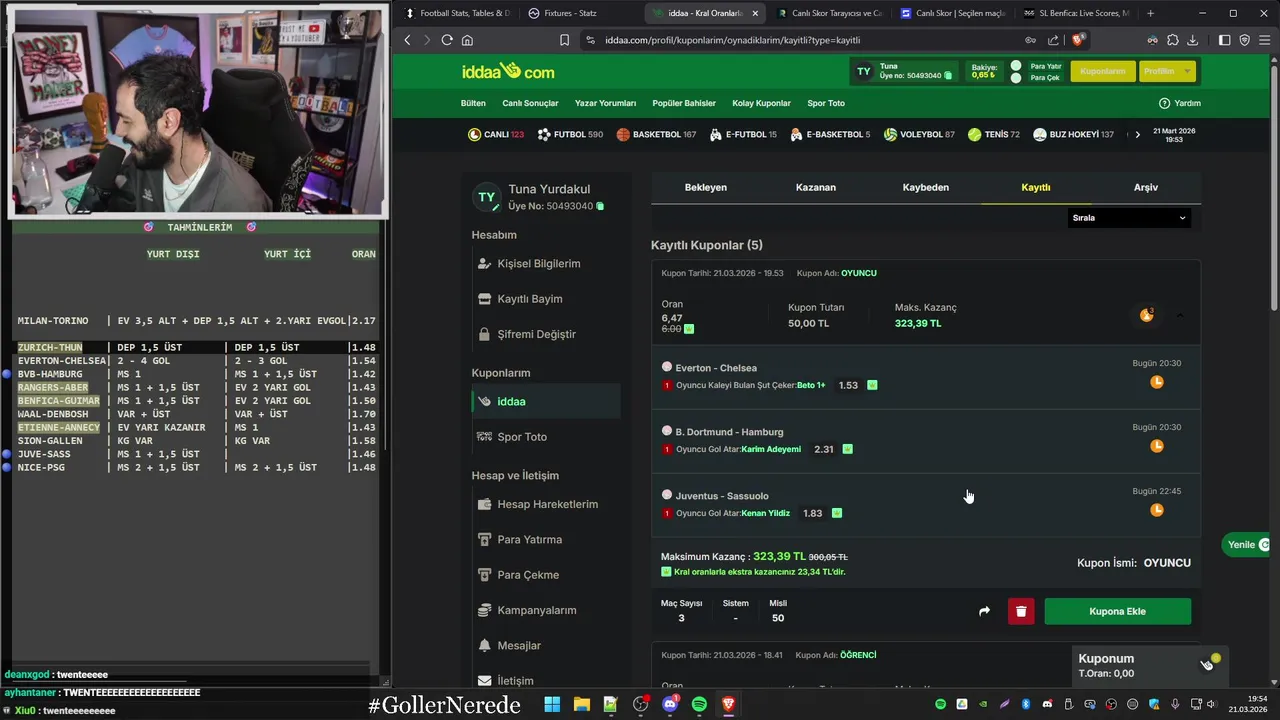
Task: Filter by BUZ HOKEYİ 137
Action: click(x=1073, y=134)
